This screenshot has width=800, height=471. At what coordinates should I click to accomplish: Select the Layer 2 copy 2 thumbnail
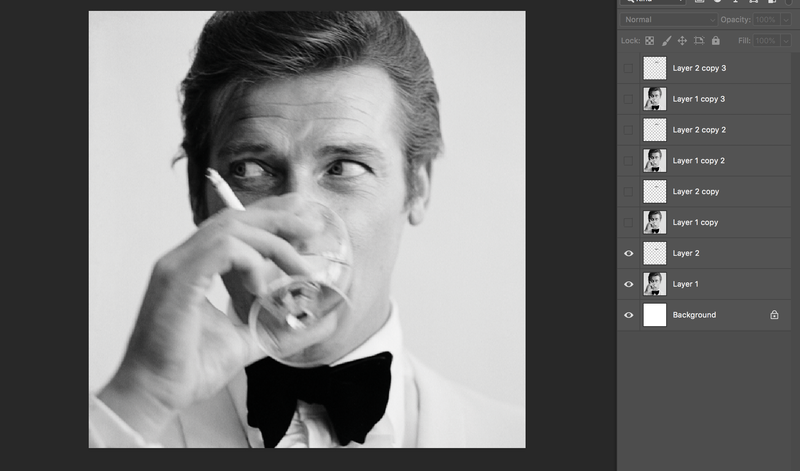click(x=655, y=130)
